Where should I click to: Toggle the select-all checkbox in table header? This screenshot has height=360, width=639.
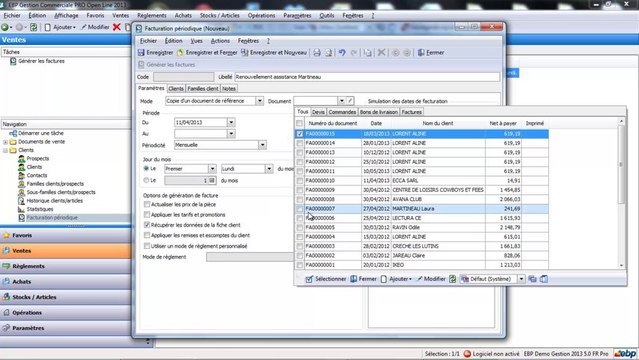point(300,123)
